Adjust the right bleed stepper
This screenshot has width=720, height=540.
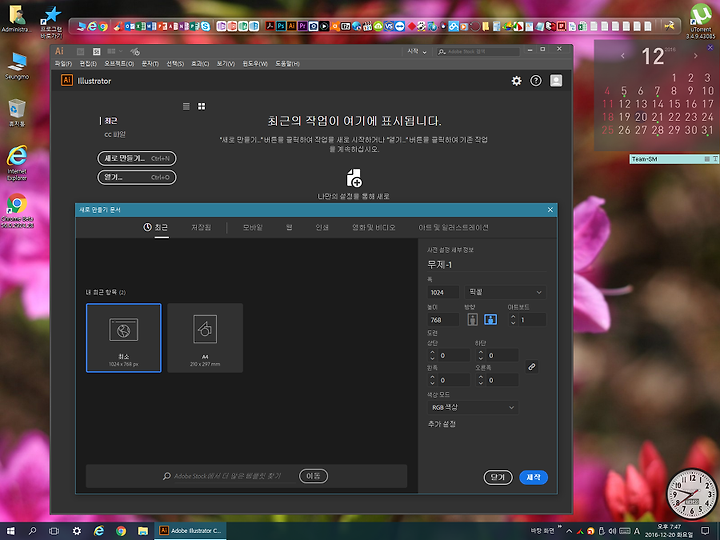pyautogui.click(x=480, y=380)
